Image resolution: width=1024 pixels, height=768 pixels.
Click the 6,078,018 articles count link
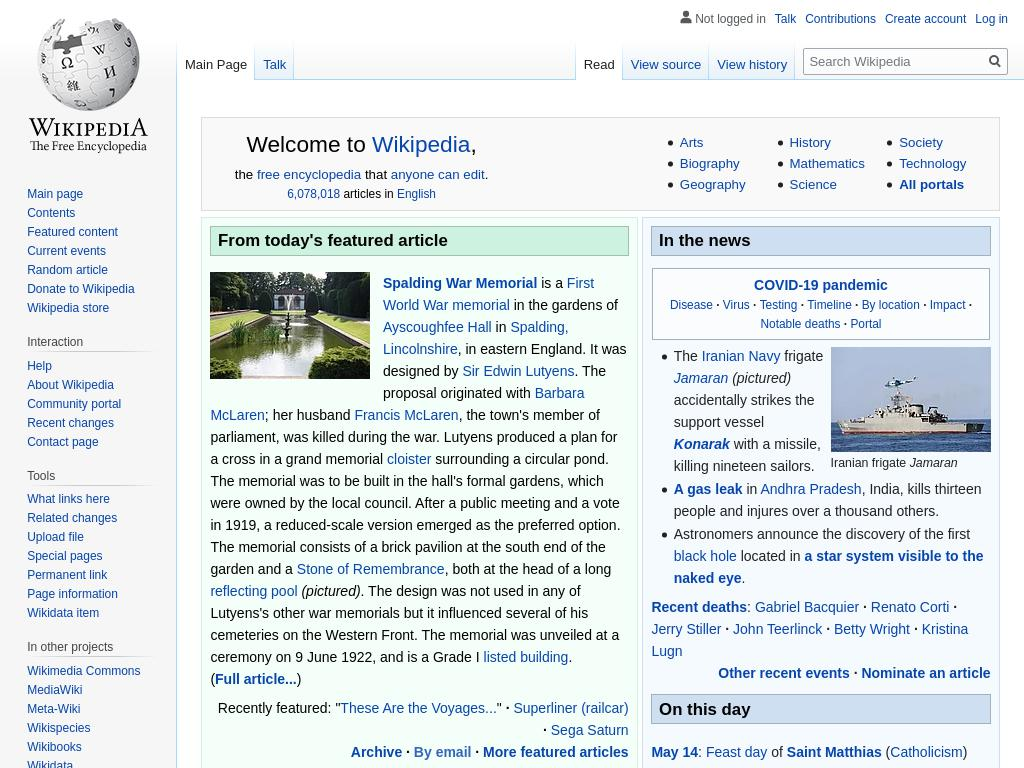(313, 194)
